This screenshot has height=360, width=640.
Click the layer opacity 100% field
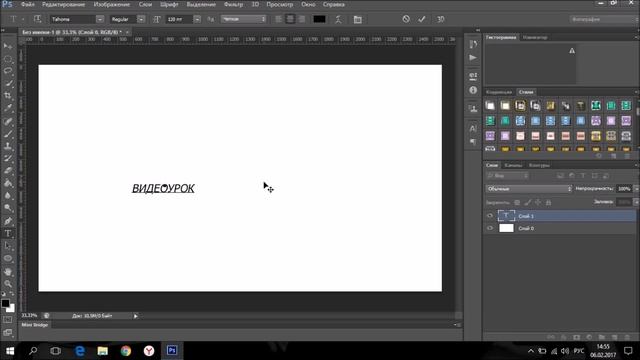[624, 189]
